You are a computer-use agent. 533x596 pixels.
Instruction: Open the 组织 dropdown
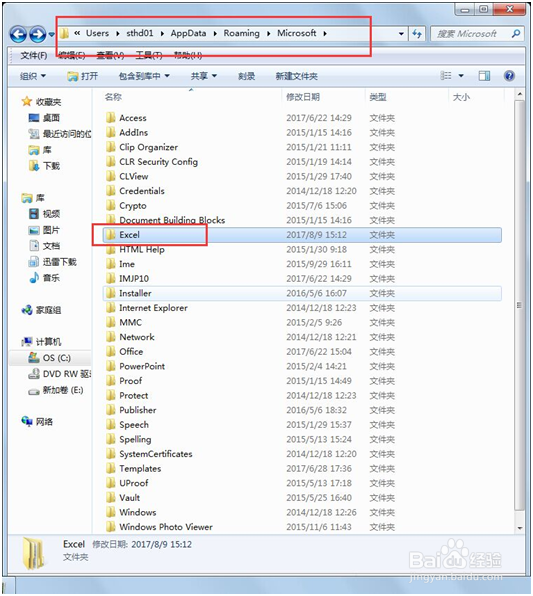33,76
